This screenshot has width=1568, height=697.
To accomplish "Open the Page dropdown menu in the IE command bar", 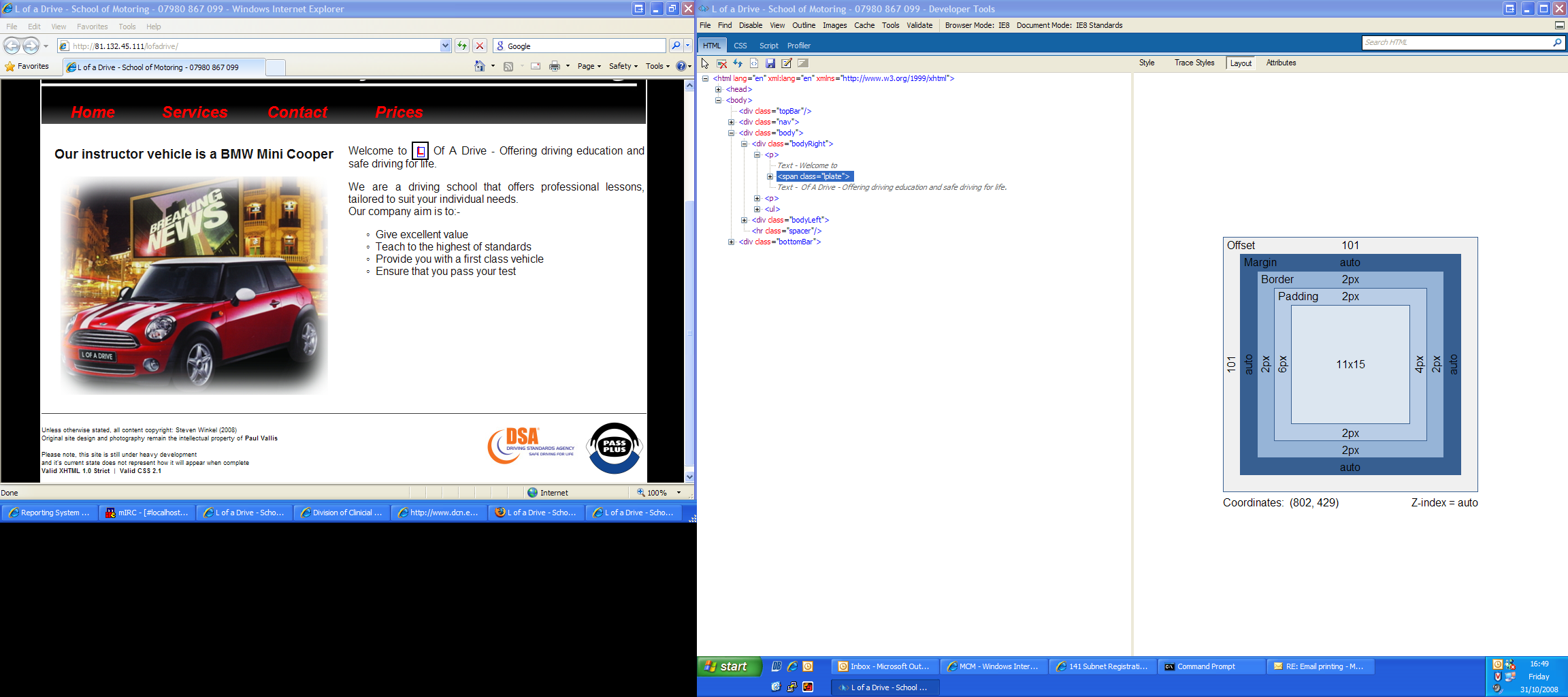I will point(589,66).
